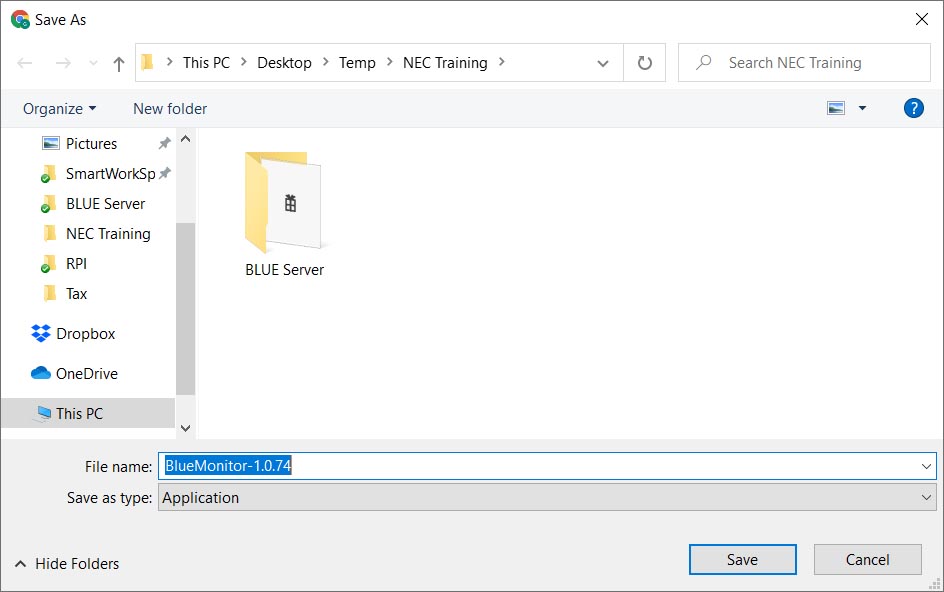Screen dimensions: 944x592
Task: Open previous locations address dropdown
Action: 603,63
